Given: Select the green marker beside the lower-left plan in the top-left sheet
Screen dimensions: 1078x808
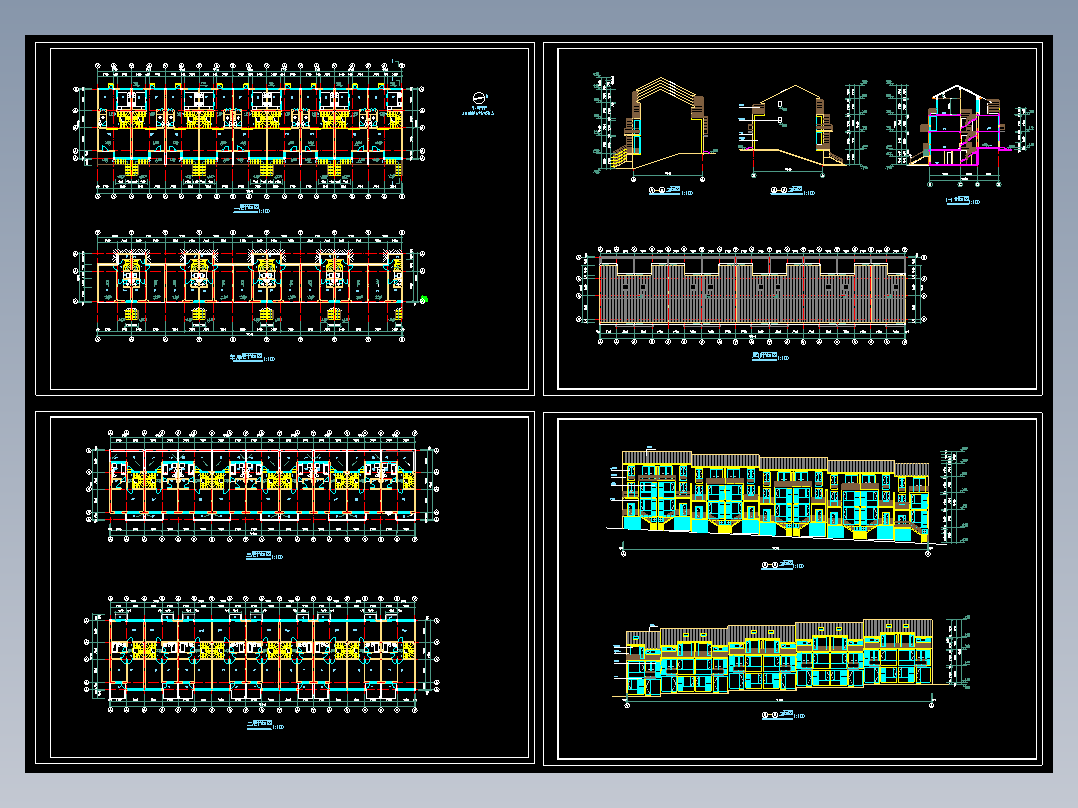Looking at the screenshot, I should pyautogui.click(x=424, y=299).
